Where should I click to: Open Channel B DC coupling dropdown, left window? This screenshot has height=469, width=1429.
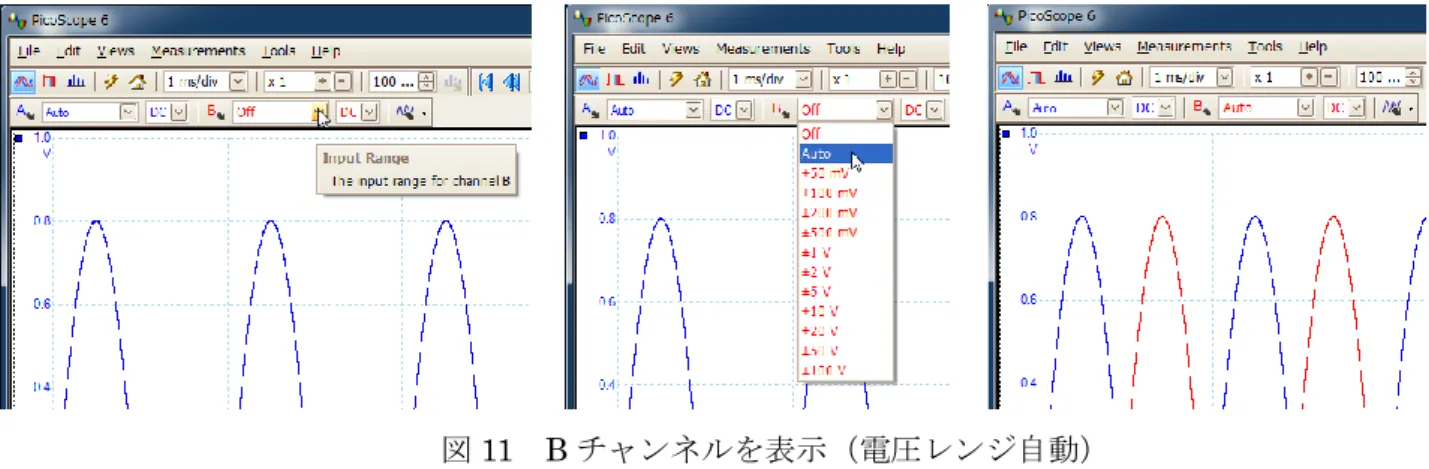pos(368,111)
